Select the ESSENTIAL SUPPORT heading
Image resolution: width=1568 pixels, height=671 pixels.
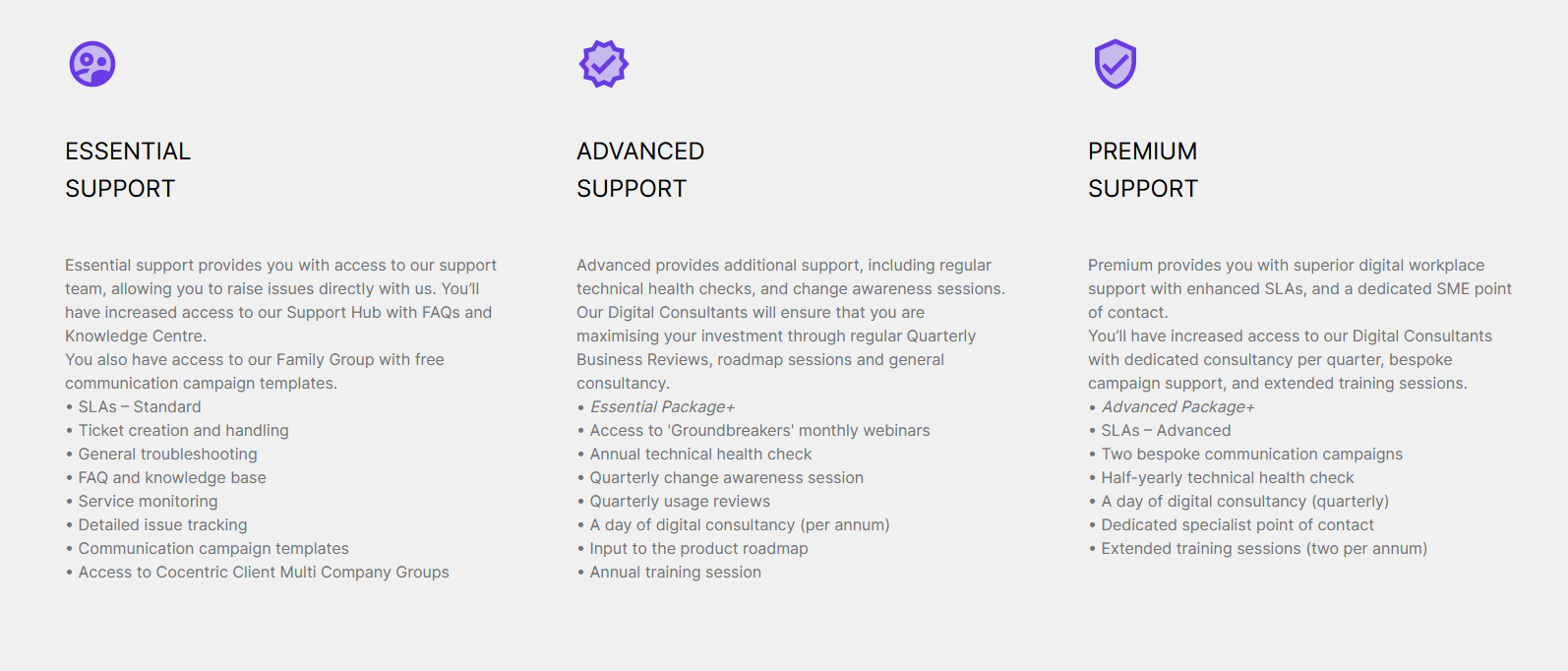point(128,170)
